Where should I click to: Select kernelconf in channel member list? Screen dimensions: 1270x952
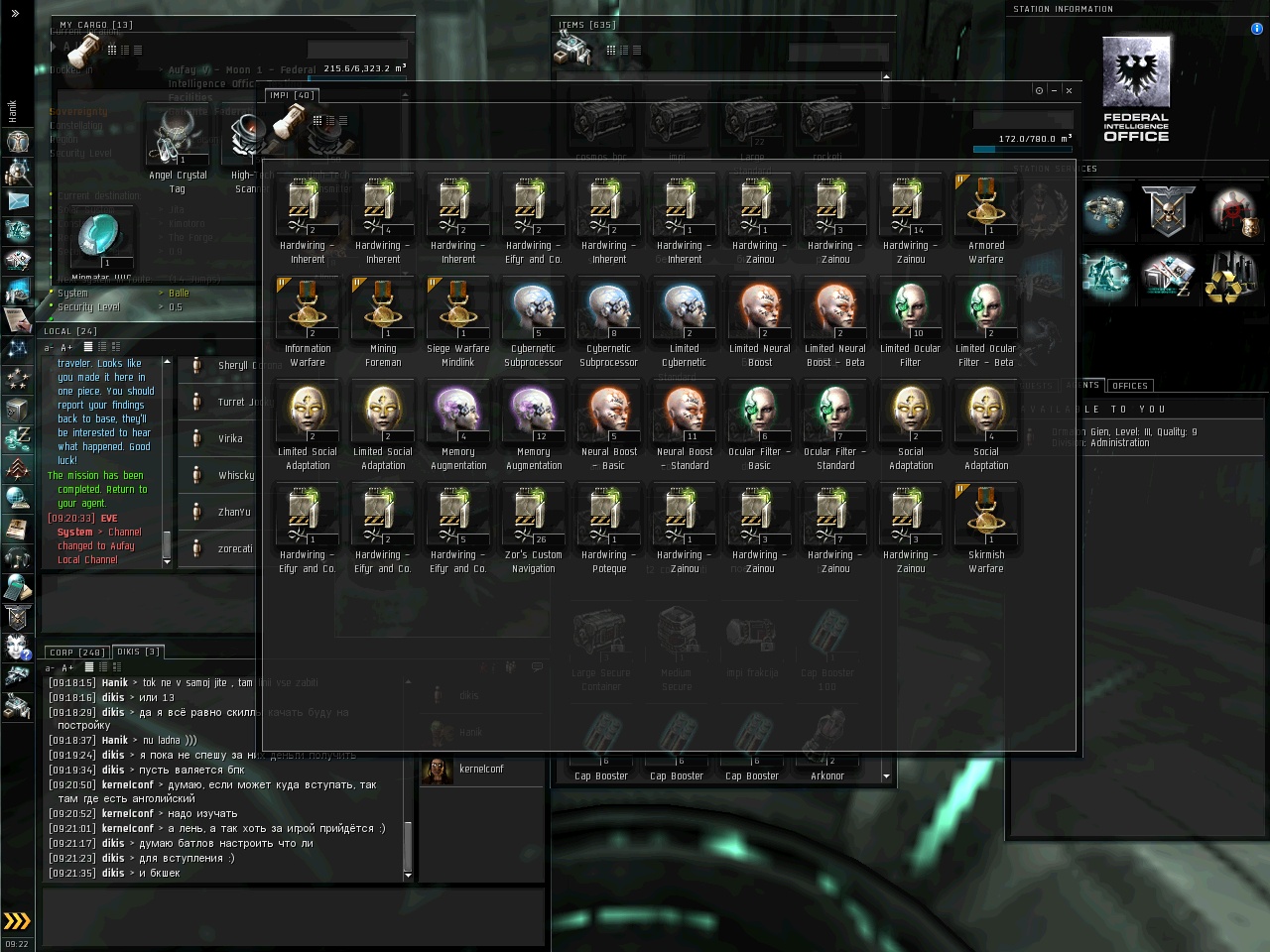click(481, 770)
